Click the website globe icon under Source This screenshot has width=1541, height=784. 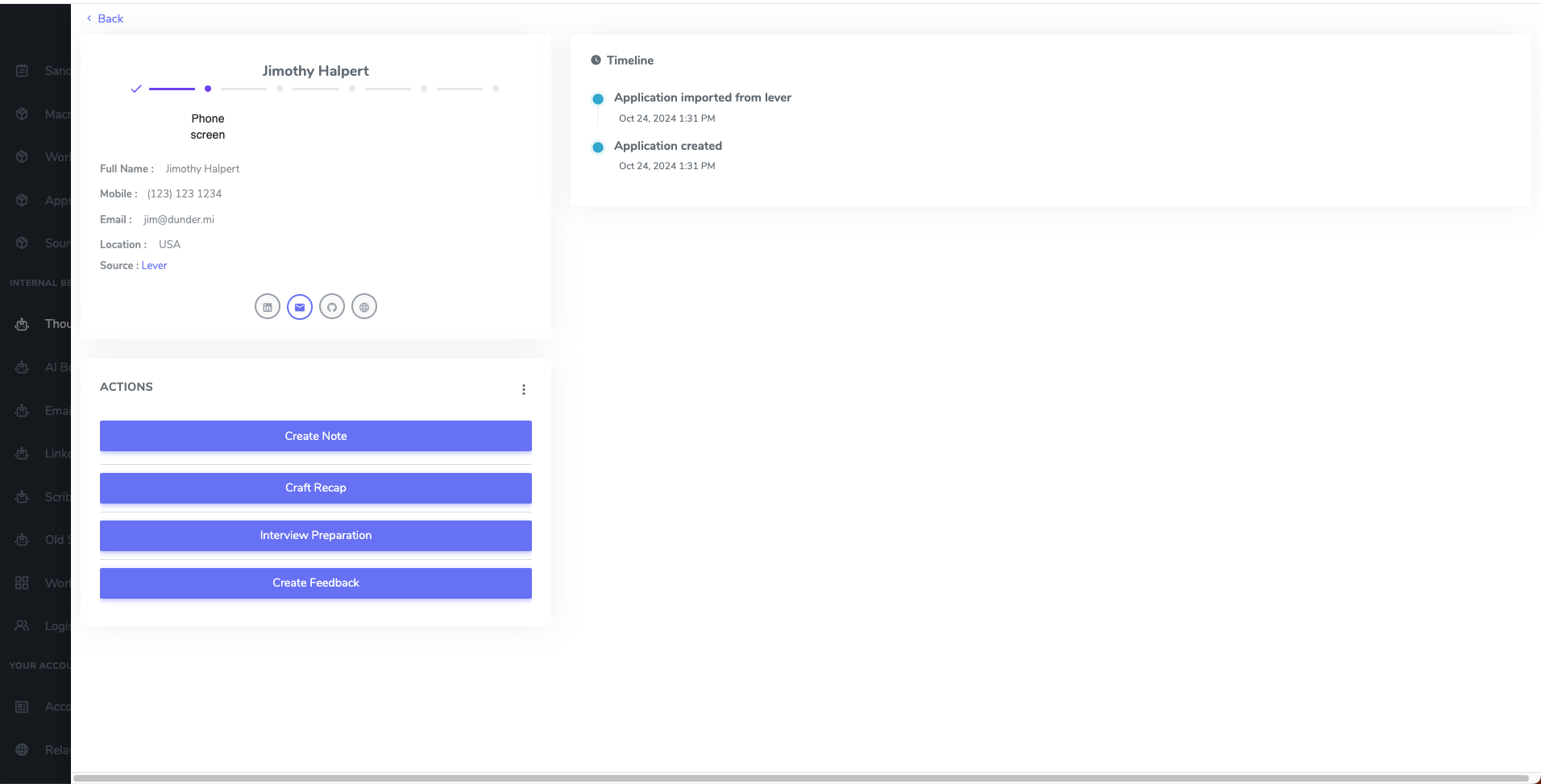coord(364,307)
